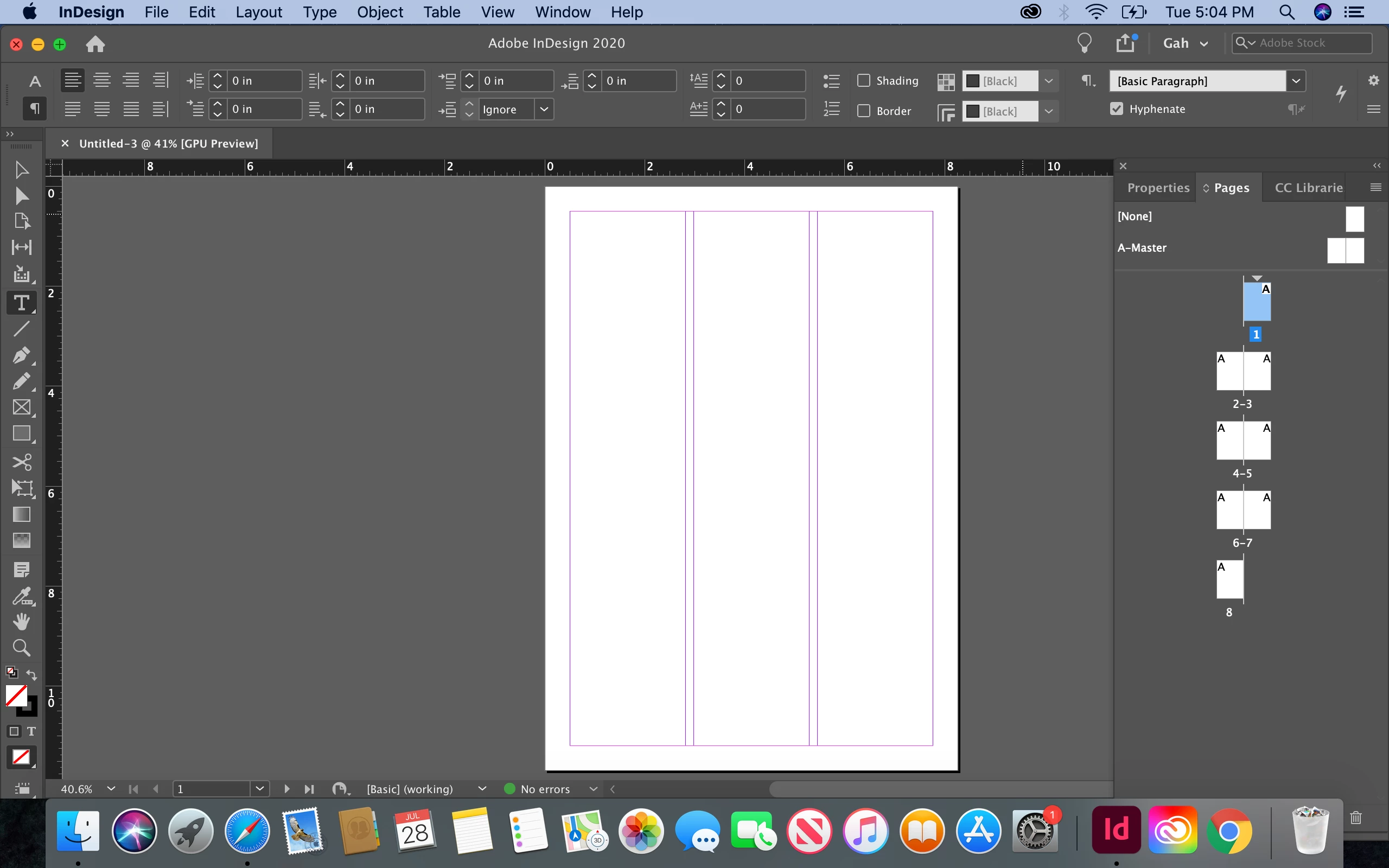Open the page number dropdown
The image size is (1389, 868).
click(260, 789)
